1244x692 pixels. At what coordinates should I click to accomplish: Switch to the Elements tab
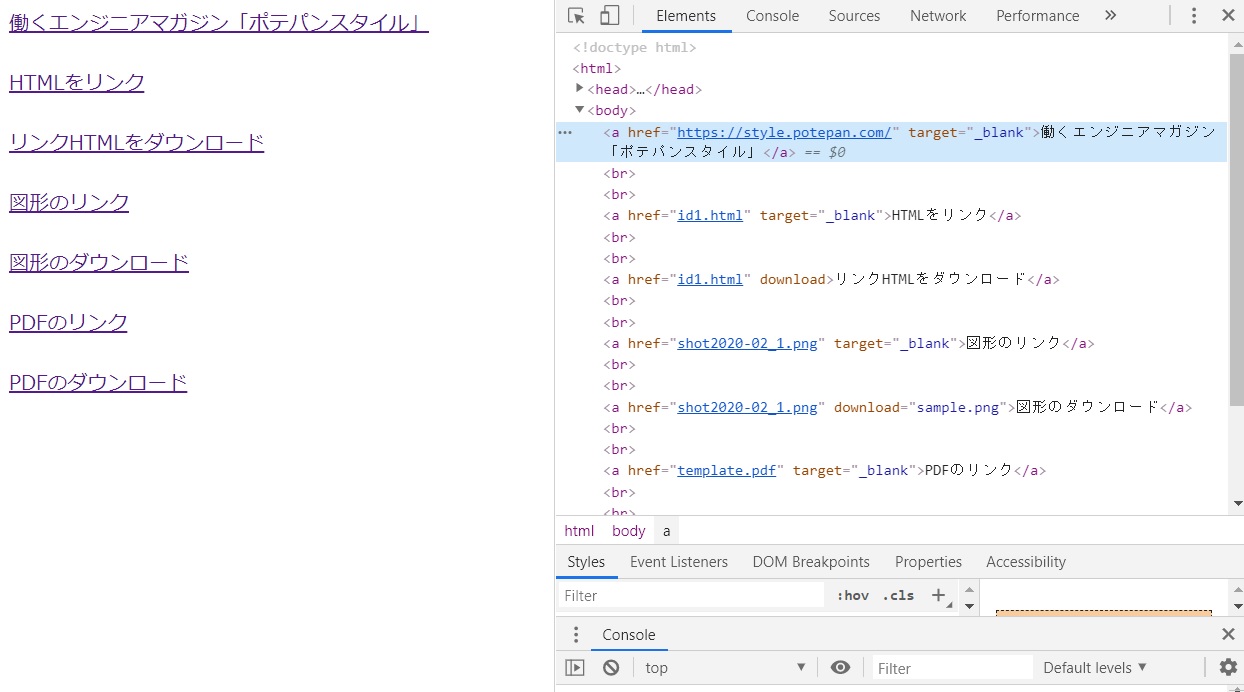pyautogui.click(x=686, y=16)
